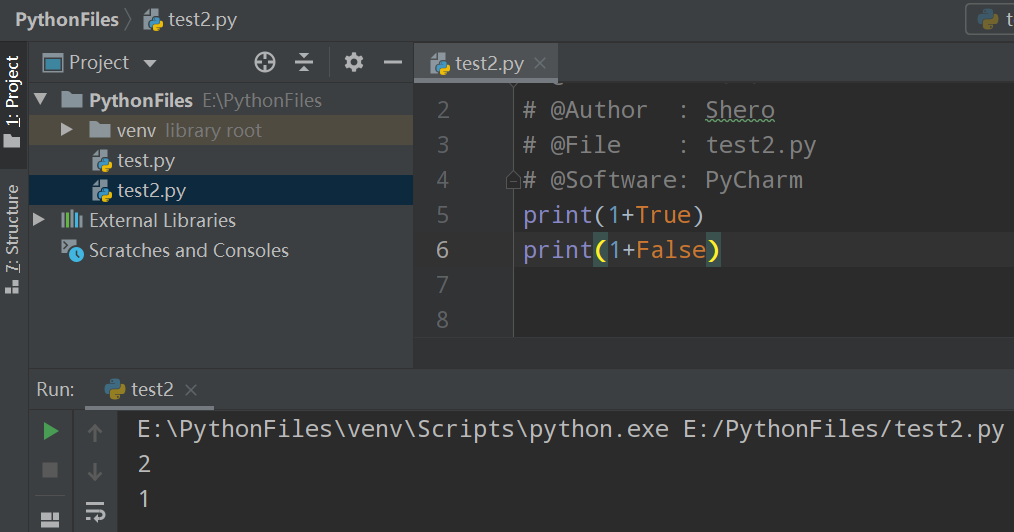This screenshot has height=532, width=1014.
Task: Click the layout icon below stop button
Action: pos(50,520)
